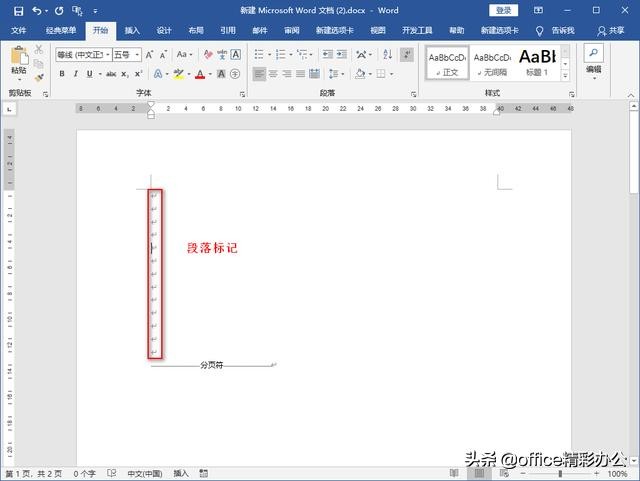This screenshot has height=481, width=640.
Task: Click the Paste clipboard icon
Action: 19,56
